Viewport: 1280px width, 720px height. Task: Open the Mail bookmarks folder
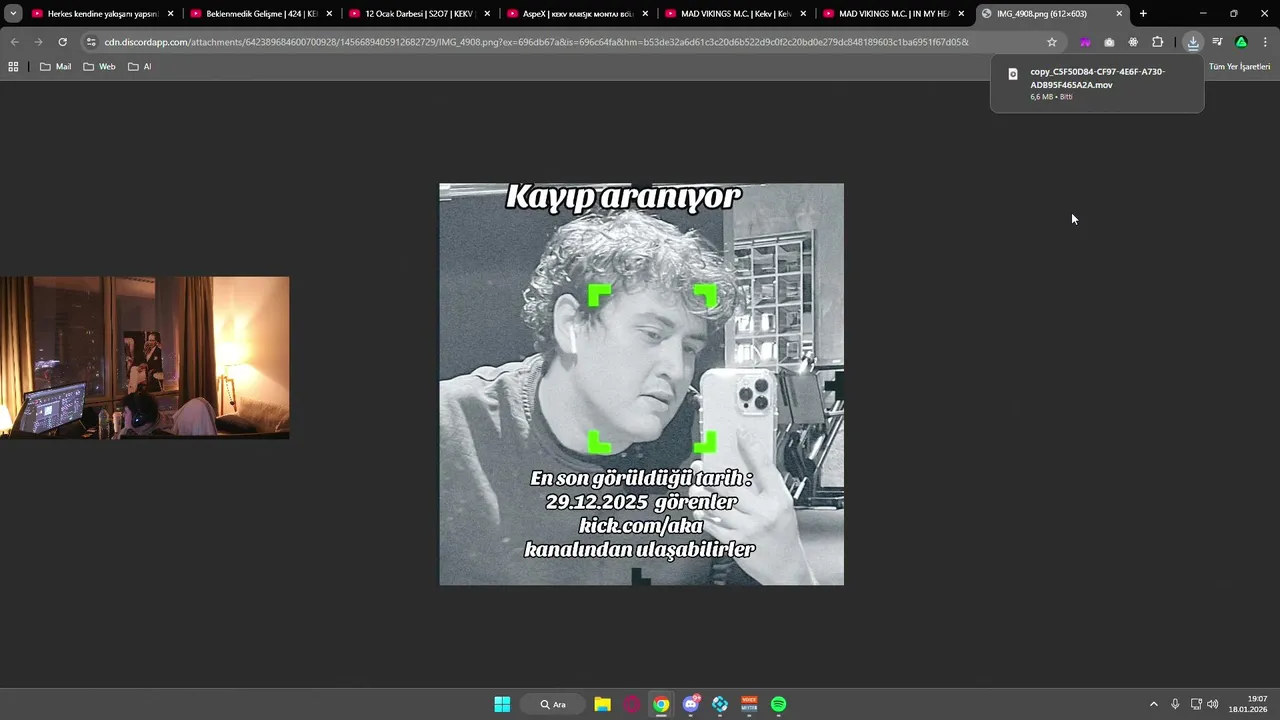pyautogui.click(x=55, y=66)
